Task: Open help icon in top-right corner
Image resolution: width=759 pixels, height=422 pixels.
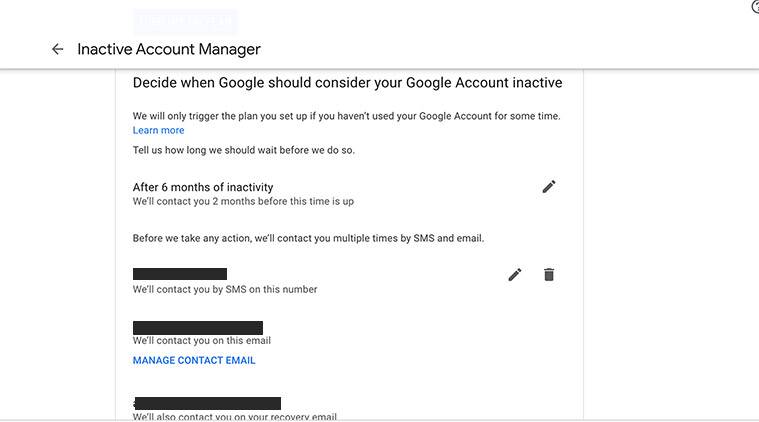Action: 755,7
